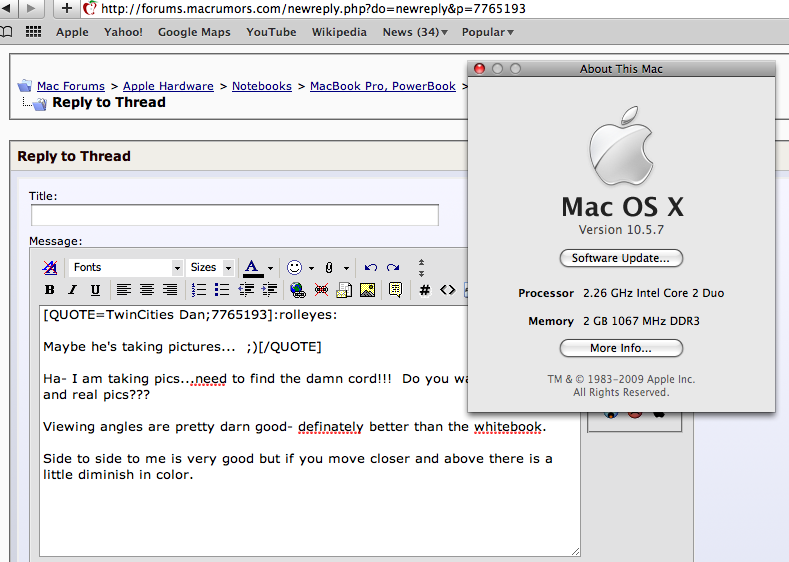Click the Add Bookmark plus button
Screen dimensions: 789x562
(66, 8)
